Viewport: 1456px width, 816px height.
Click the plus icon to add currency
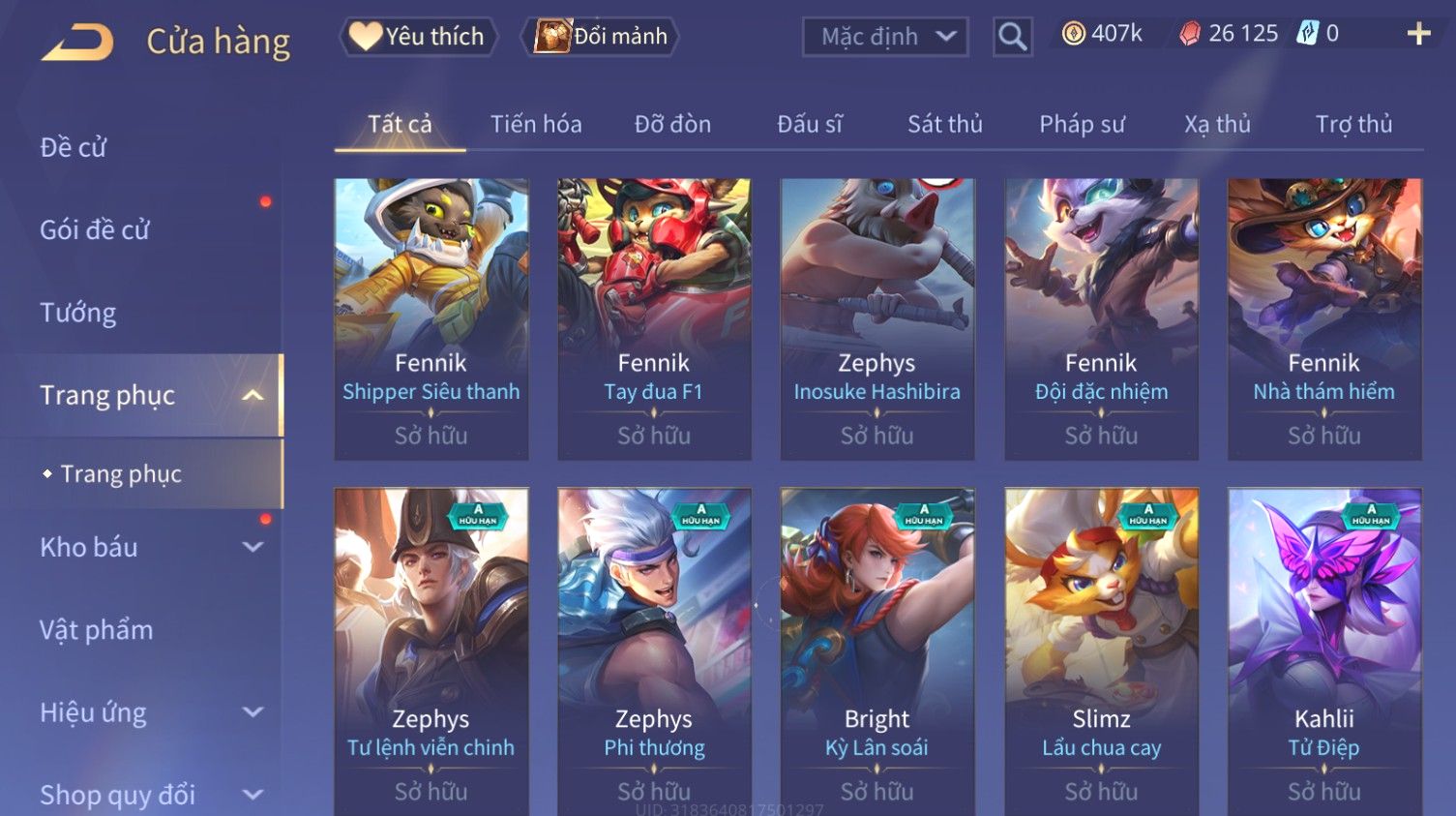[x=1418, y=34]
